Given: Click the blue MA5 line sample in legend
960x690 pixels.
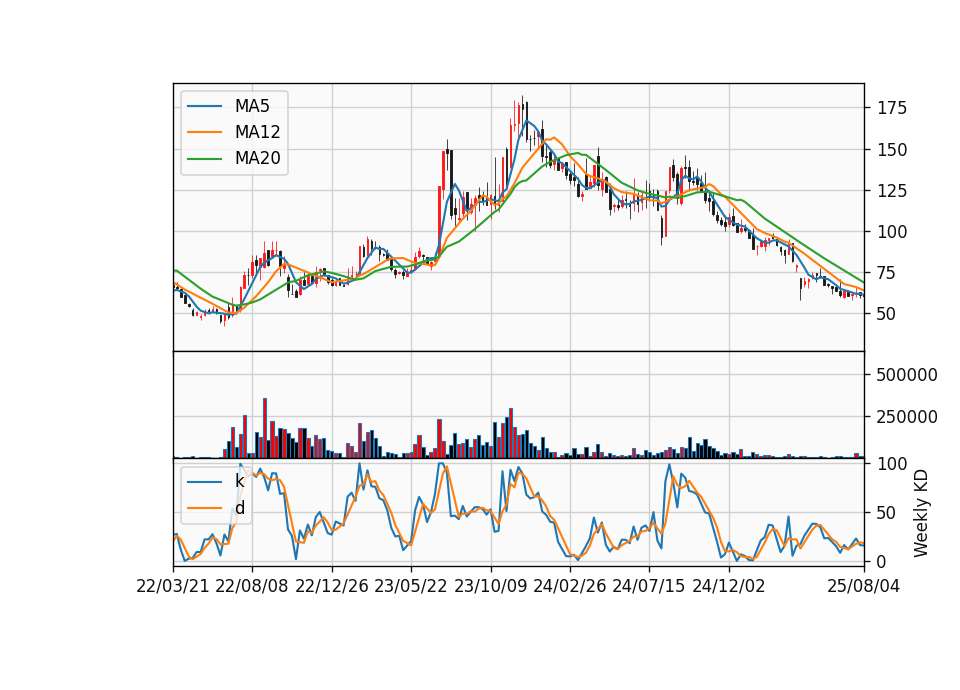Looking at the screenshot, I should (x=204, y=106).
